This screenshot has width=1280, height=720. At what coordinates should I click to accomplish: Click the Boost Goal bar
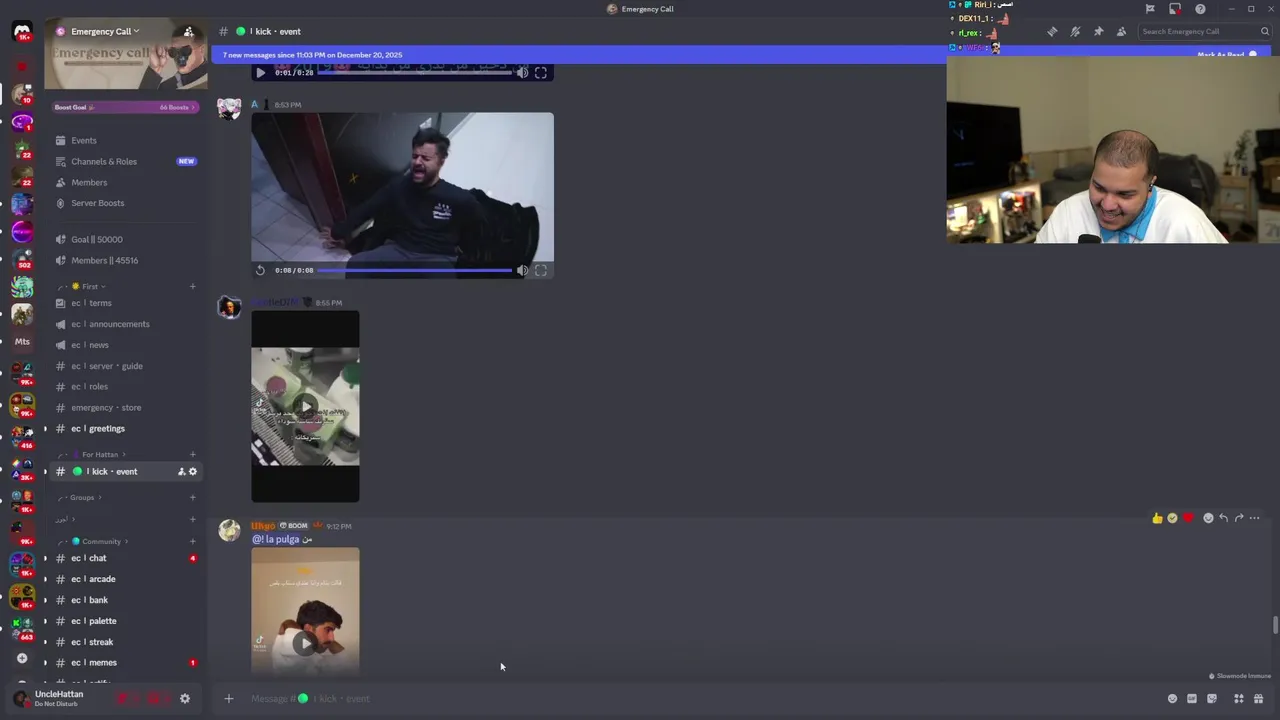[x=126, y=107]
